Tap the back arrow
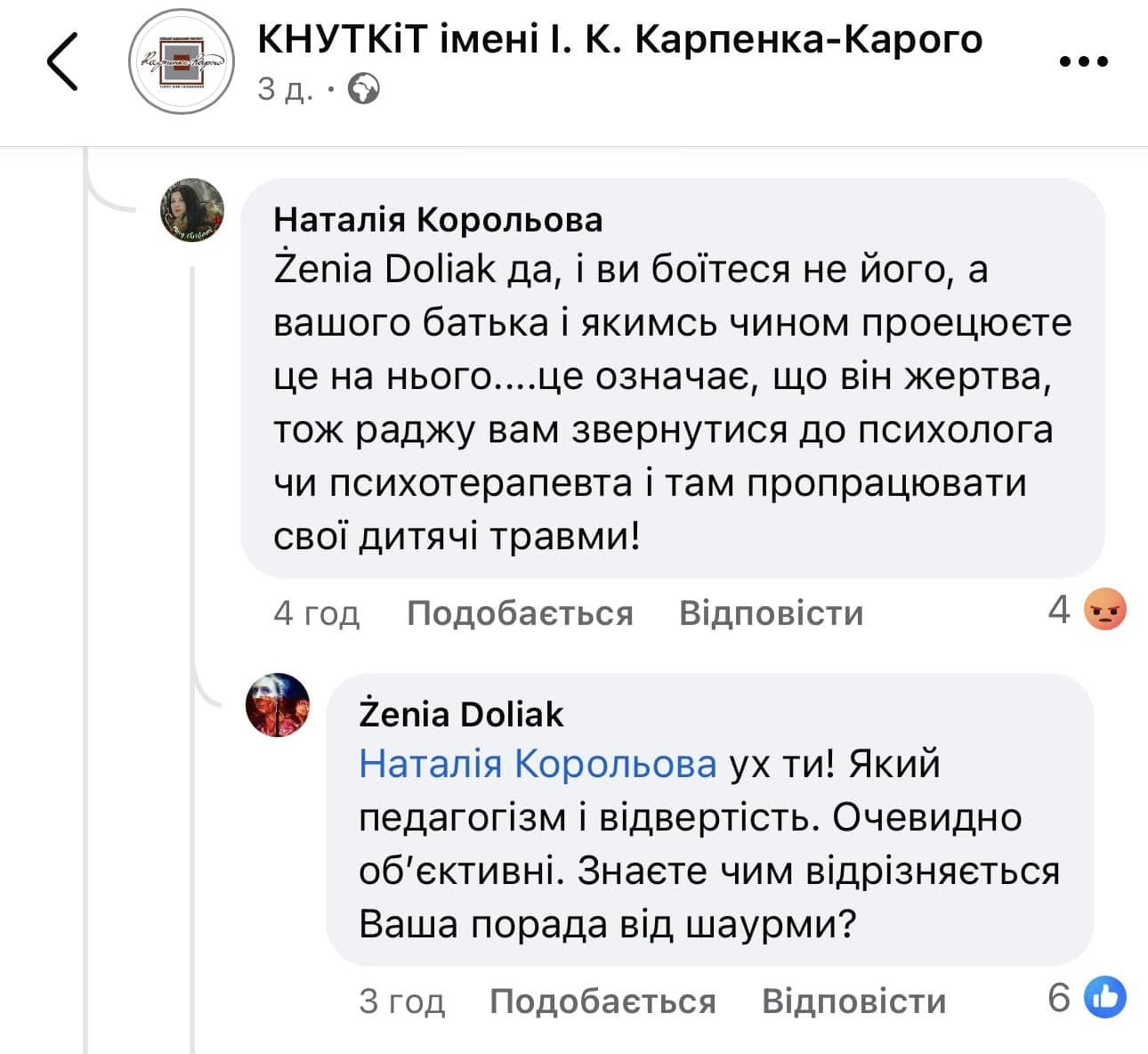Screen dimensions: 1148x1054 (62, 61)
